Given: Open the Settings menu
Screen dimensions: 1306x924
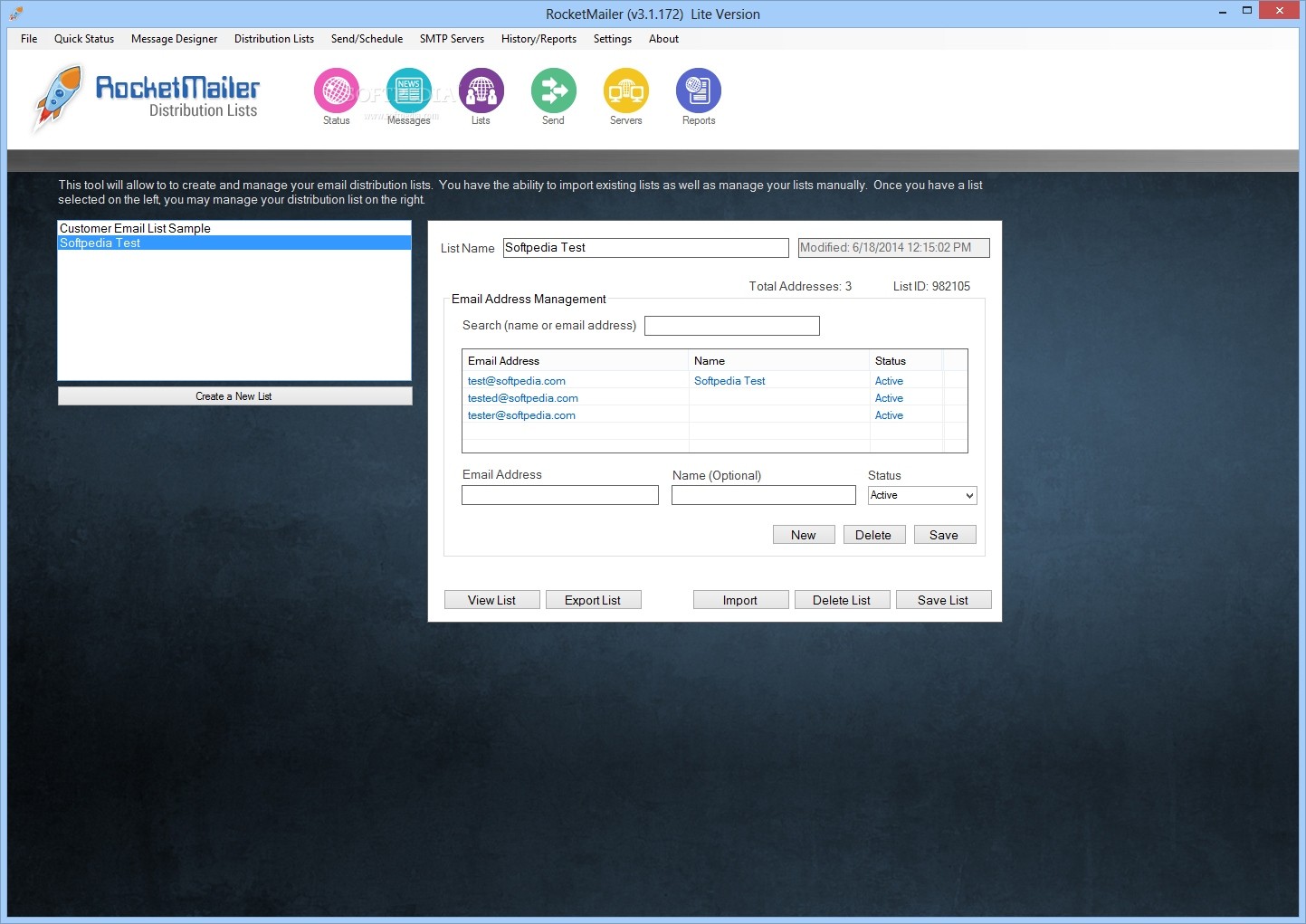Looking at the screenshot, I should point(613,39).
